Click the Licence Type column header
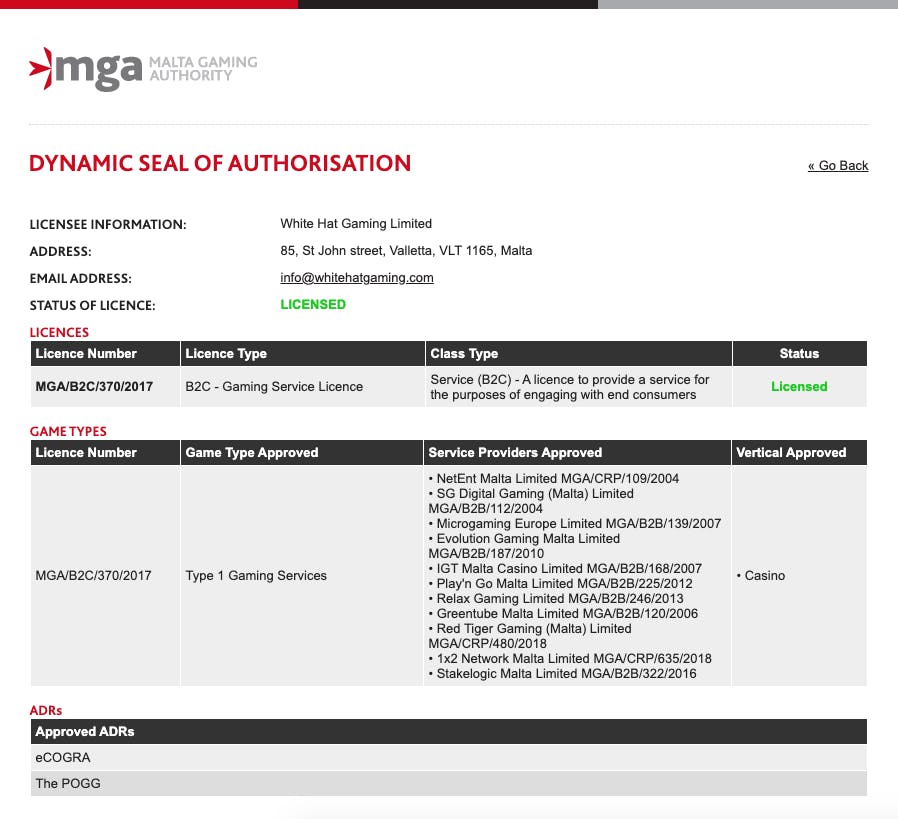This screenshot has width=898, height=819. 302,353
